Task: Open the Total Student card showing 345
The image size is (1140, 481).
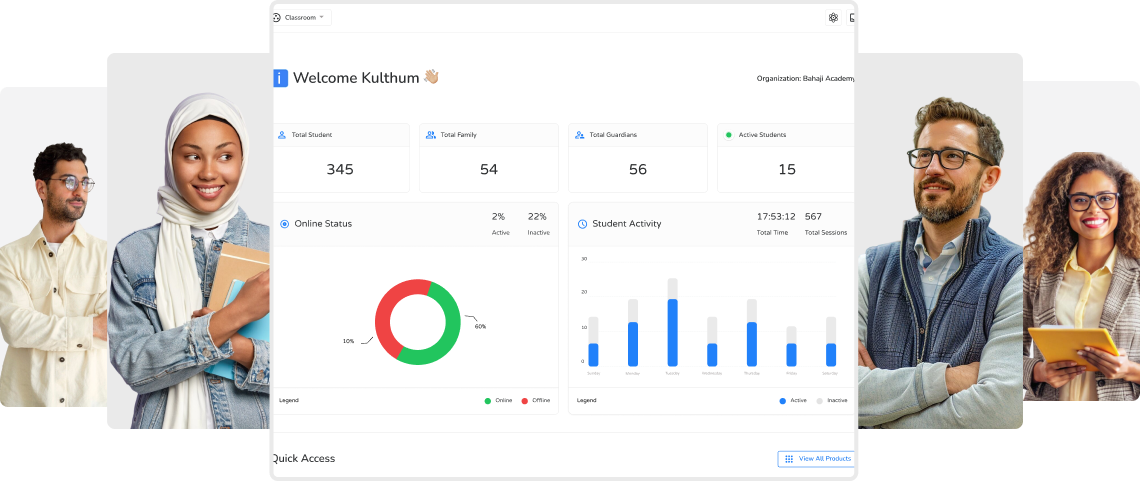Action: (x=340, y=169)
